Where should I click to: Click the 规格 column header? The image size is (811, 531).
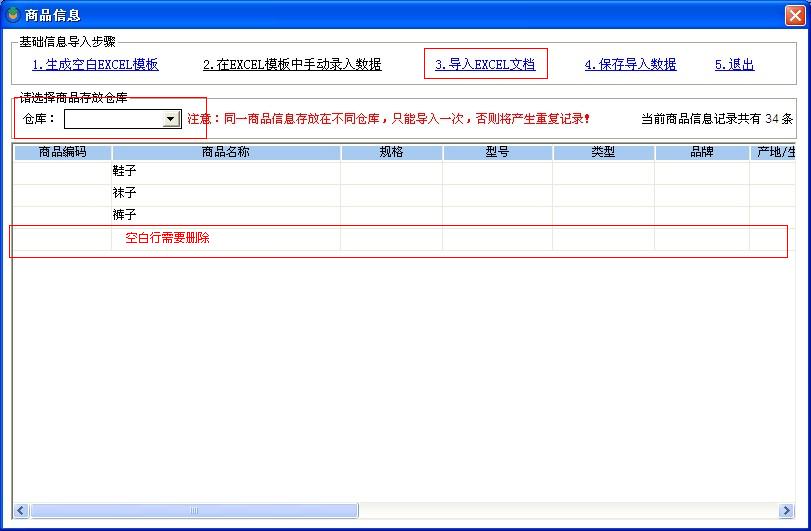tap(392, 153)
